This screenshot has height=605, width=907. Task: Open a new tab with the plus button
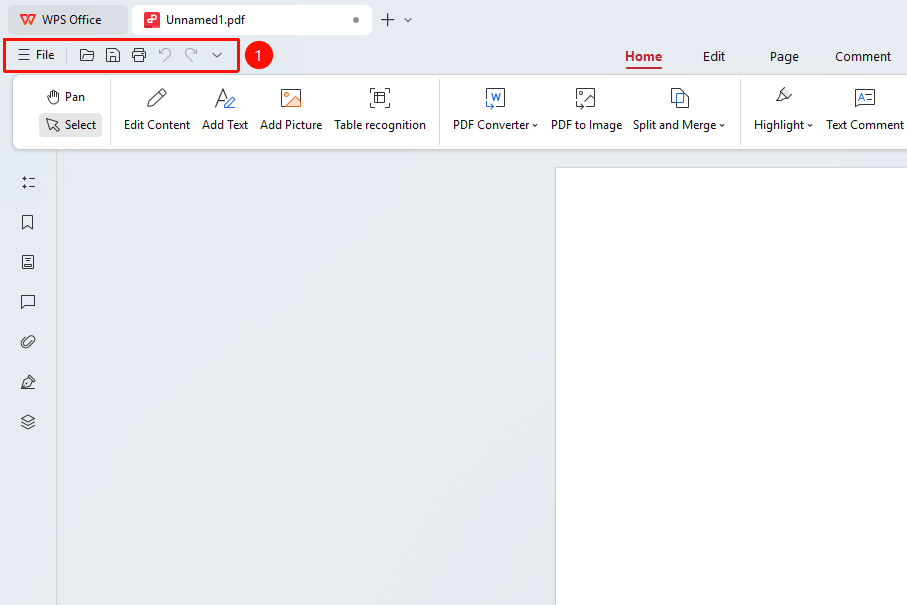[388, 20]
